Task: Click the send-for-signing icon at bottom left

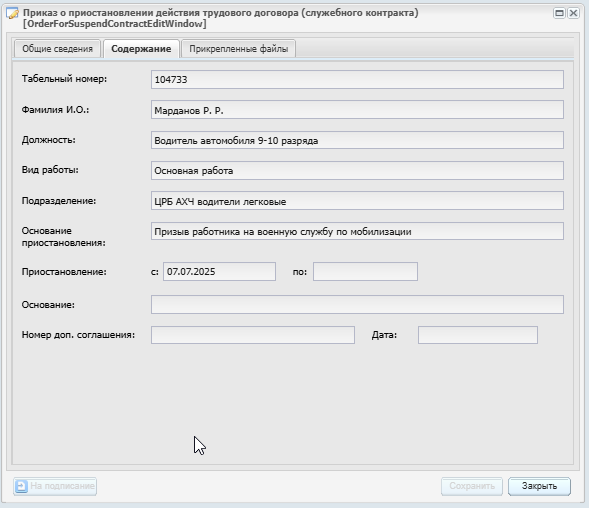Action: (21, 486)
